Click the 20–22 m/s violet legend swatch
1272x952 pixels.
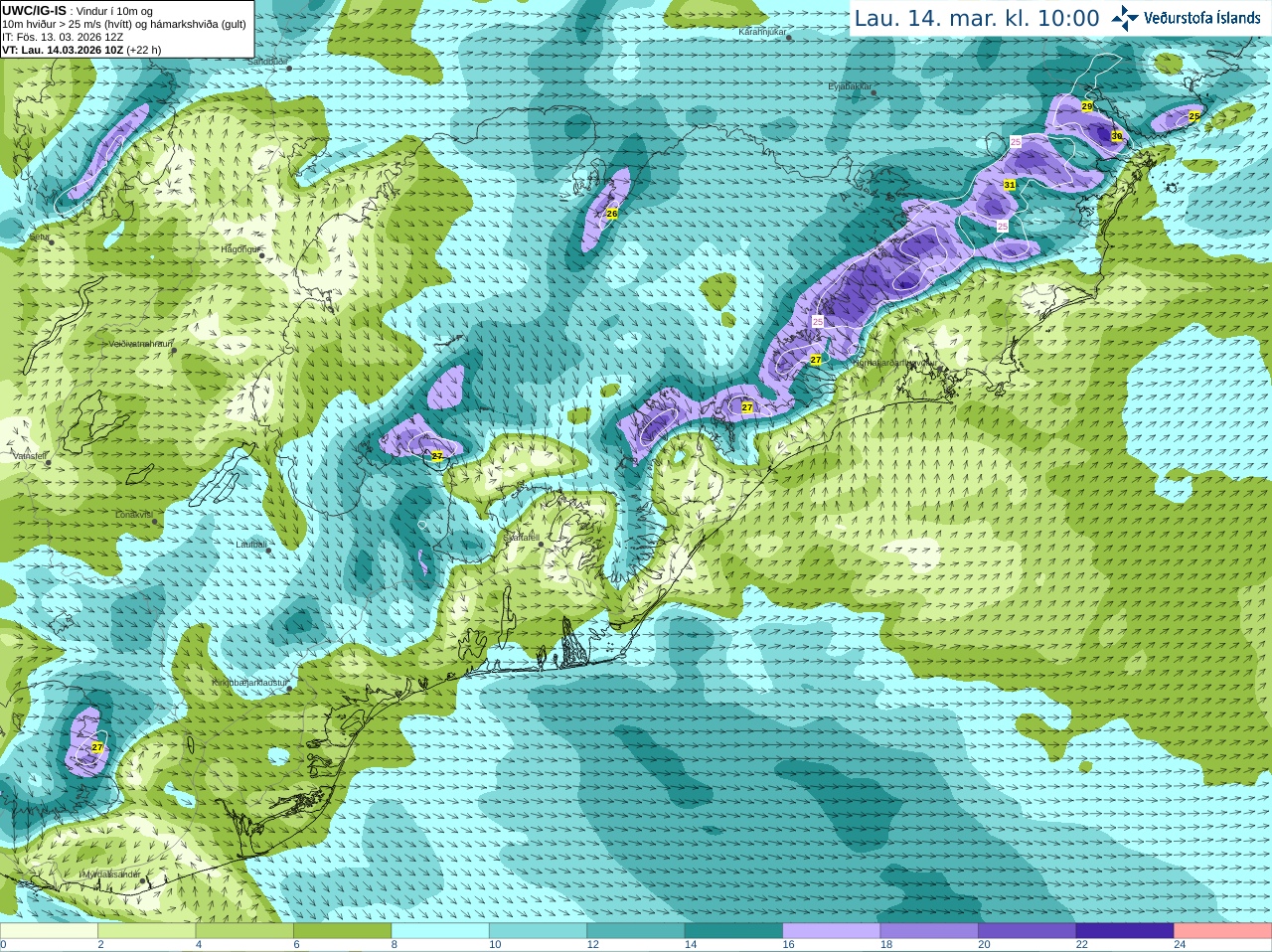point(1028,931)
